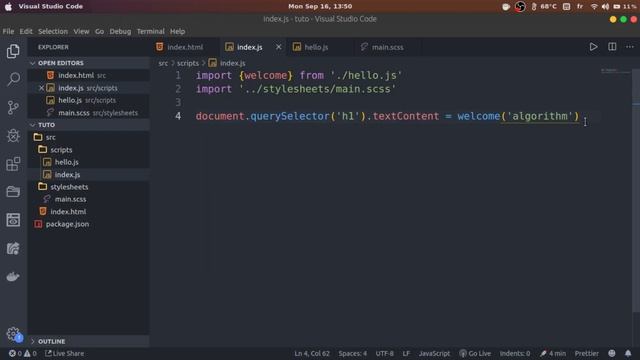Open the Help menu
Screen dimensions: 640x360
point(177,31)
